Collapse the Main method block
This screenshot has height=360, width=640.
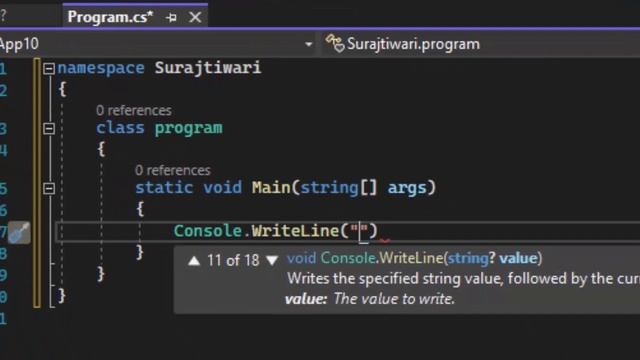pyautogui.click(x=49, y=189)
